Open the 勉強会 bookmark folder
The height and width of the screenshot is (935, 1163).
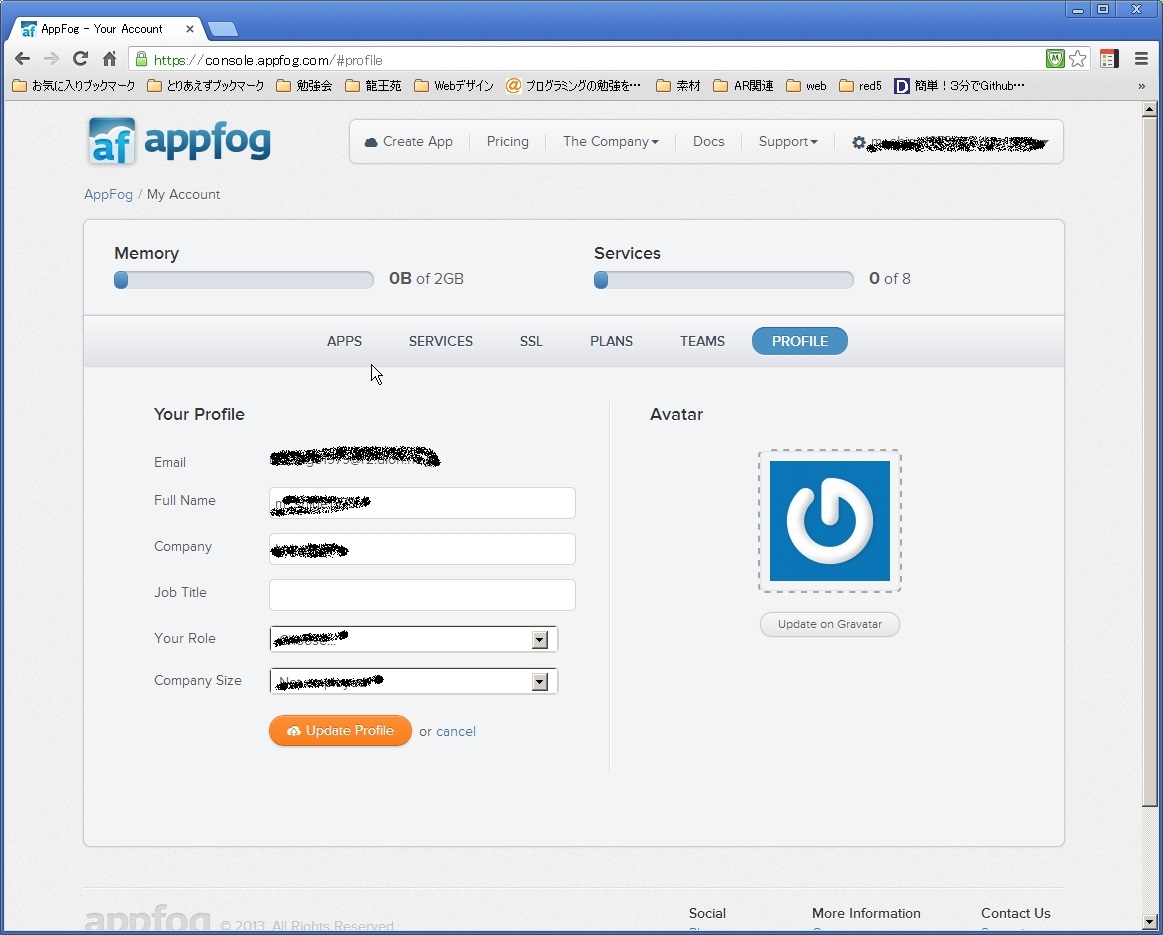coord(304,86)
